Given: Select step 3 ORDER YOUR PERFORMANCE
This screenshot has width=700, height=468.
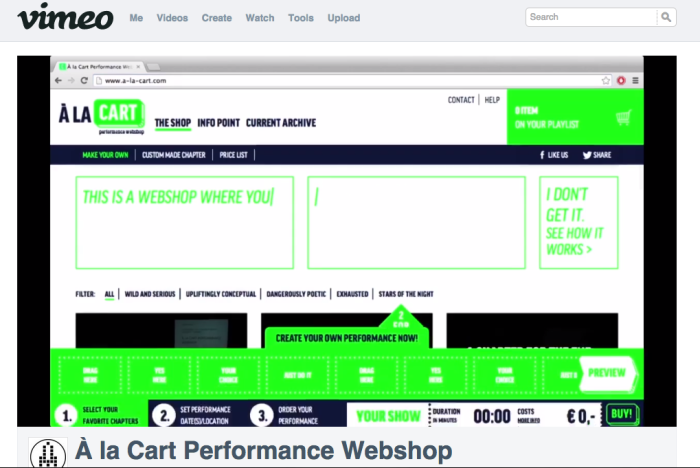Looking at the screenshot, I should click(x=284, y=415).
